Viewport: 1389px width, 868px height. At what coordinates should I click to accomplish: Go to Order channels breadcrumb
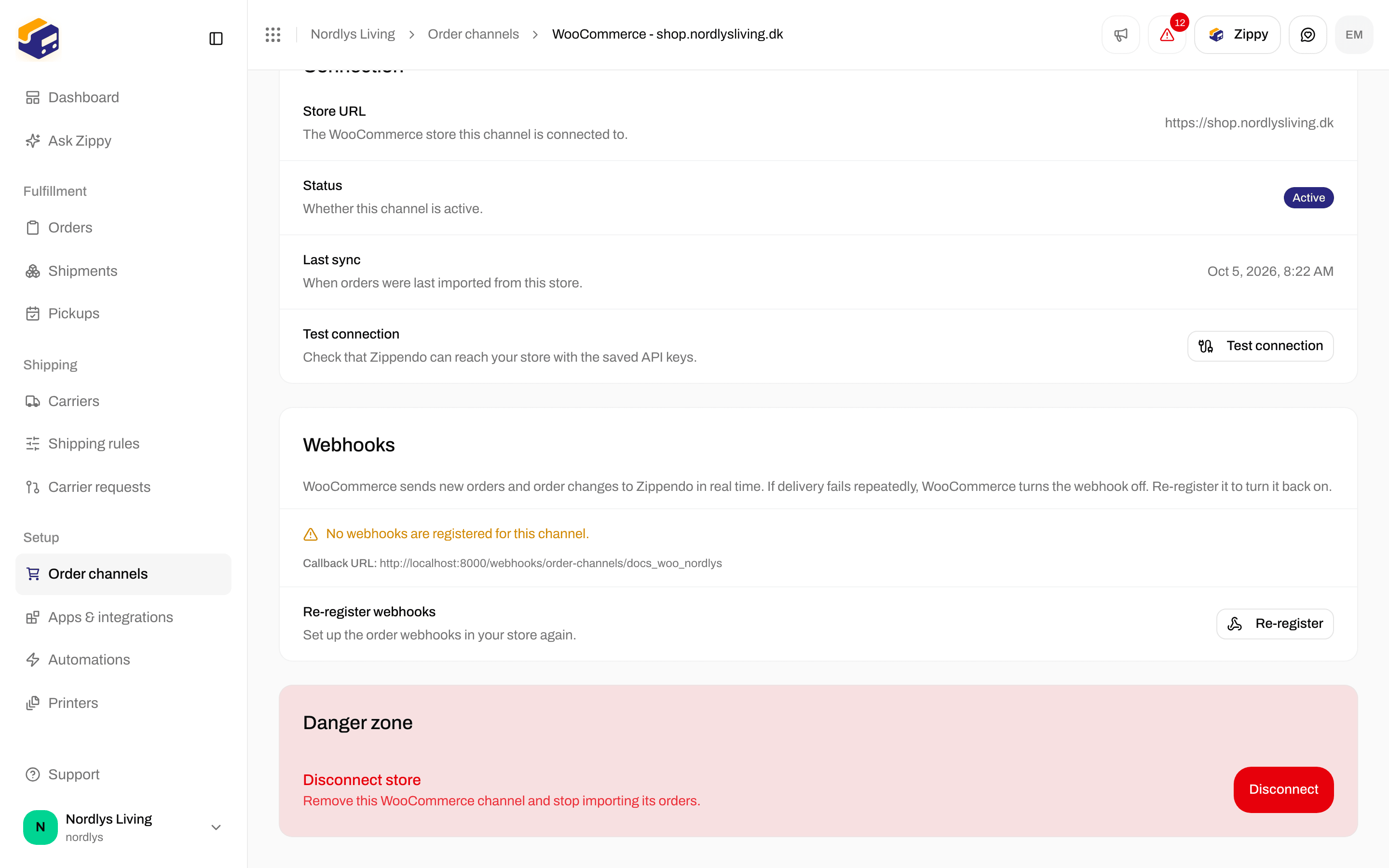pyautogui.click(x=473, y=34)
